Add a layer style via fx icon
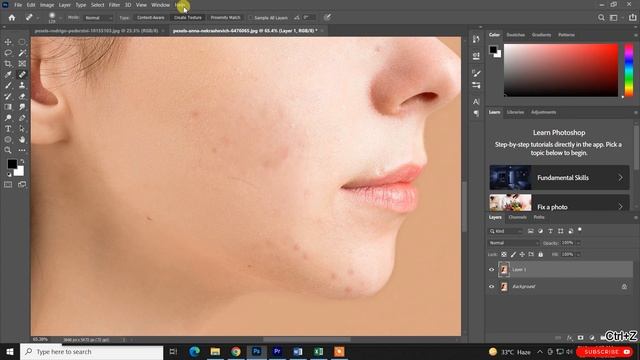This screenshot has height=360, width=640. point(569,338)
